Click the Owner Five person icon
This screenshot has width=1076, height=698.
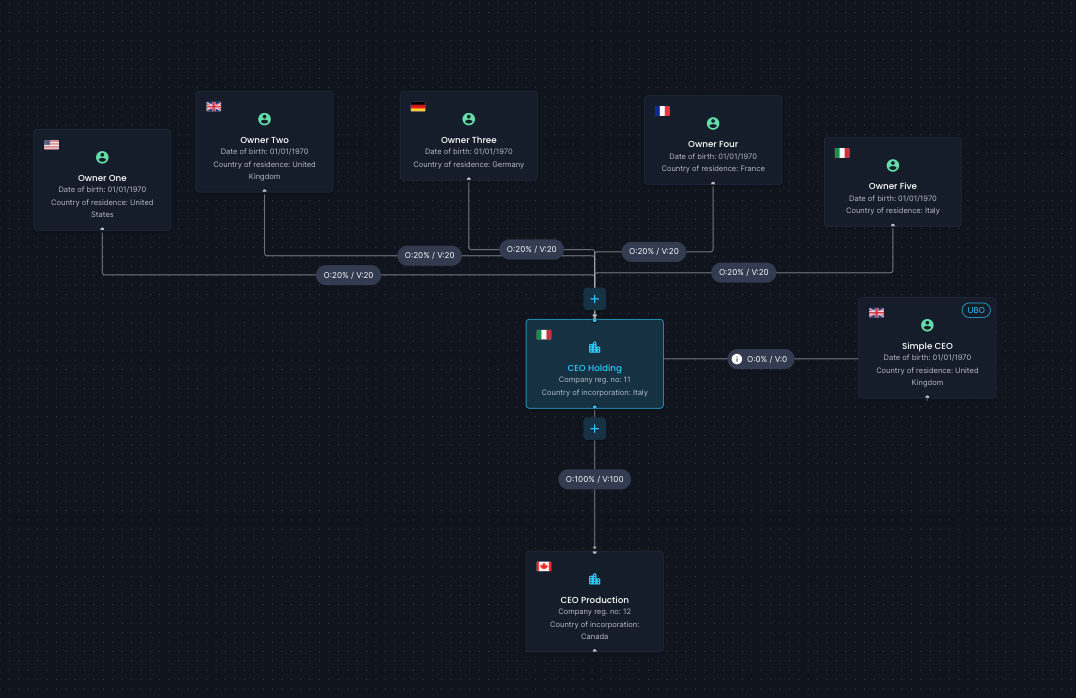[x=893, y=165]
